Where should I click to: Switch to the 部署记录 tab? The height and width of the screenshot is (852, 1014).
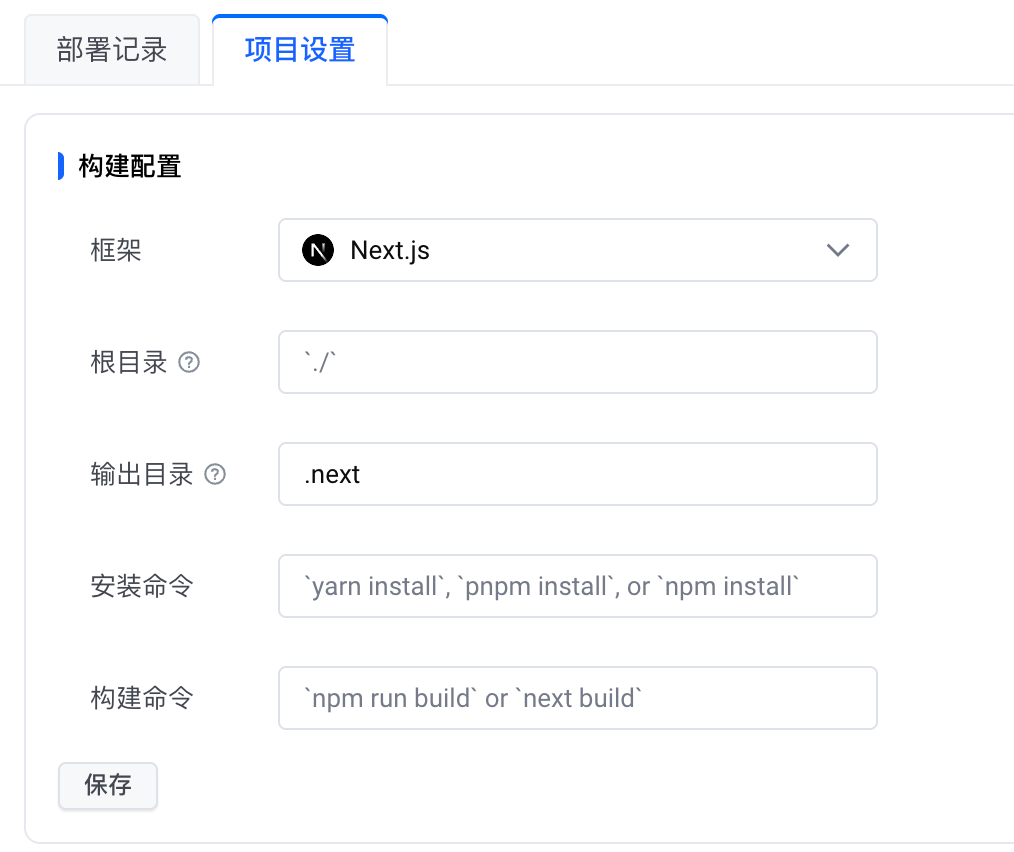111,50
